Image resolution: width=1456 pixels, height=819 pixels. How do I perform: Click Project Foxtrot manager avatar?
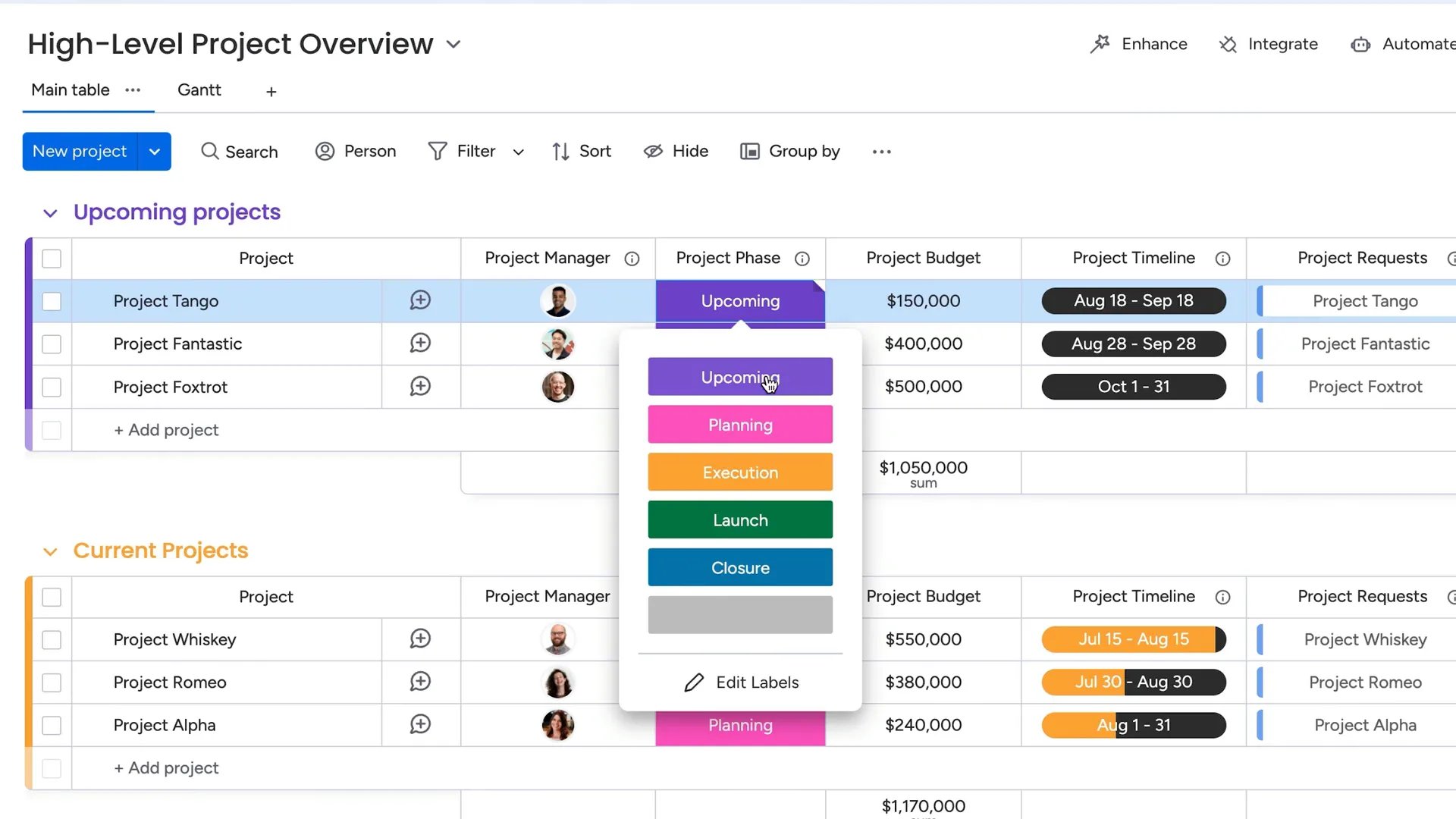558,387
